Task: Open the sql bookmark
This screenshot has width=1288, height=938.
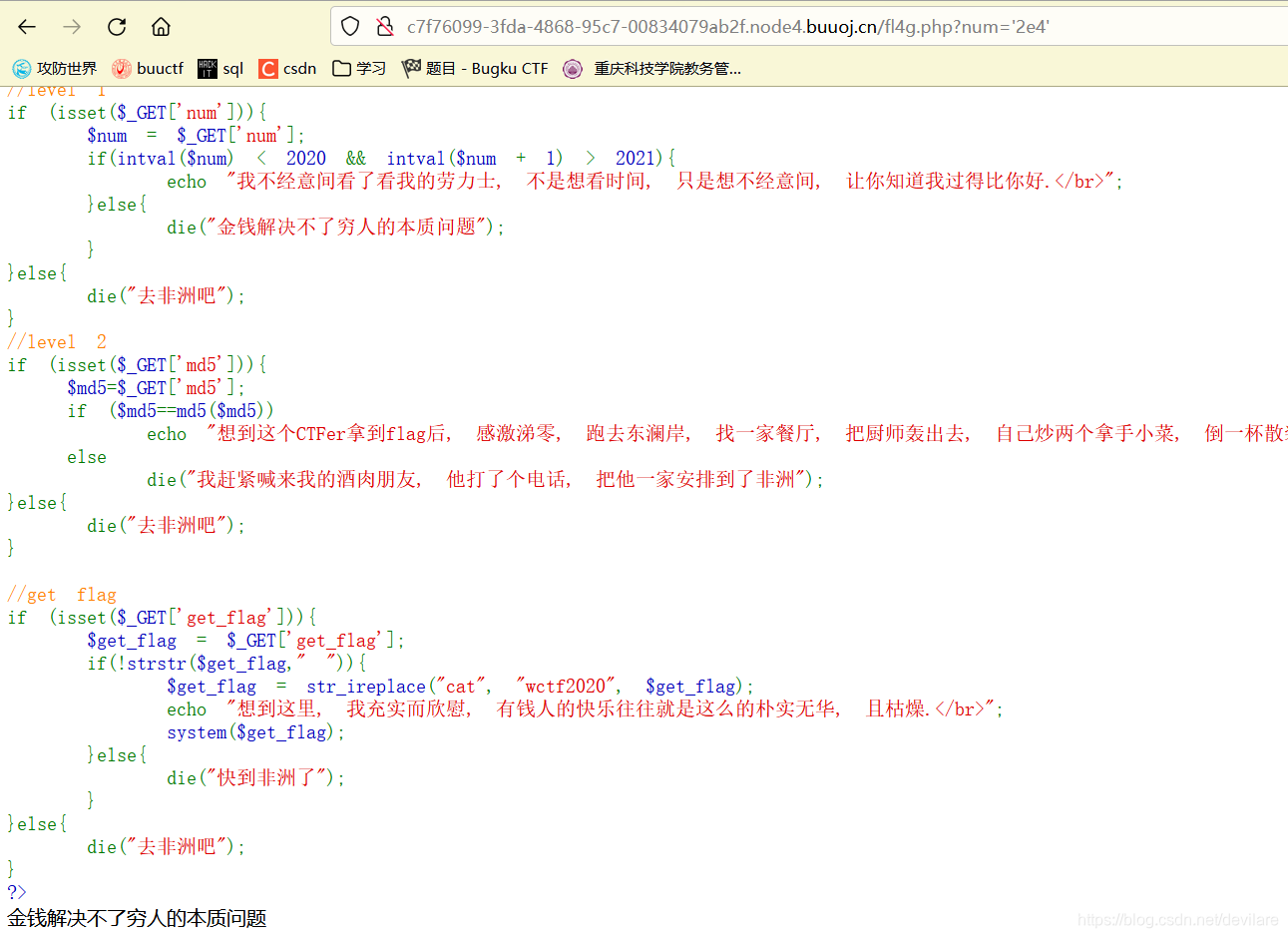Action: (x=220, y=68)
